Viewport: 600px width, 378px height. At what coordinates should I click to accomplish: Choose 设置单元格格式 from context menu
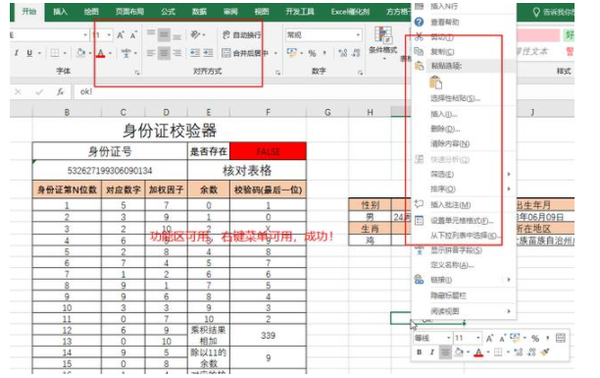pyautogui.click(x=462, y=221)
